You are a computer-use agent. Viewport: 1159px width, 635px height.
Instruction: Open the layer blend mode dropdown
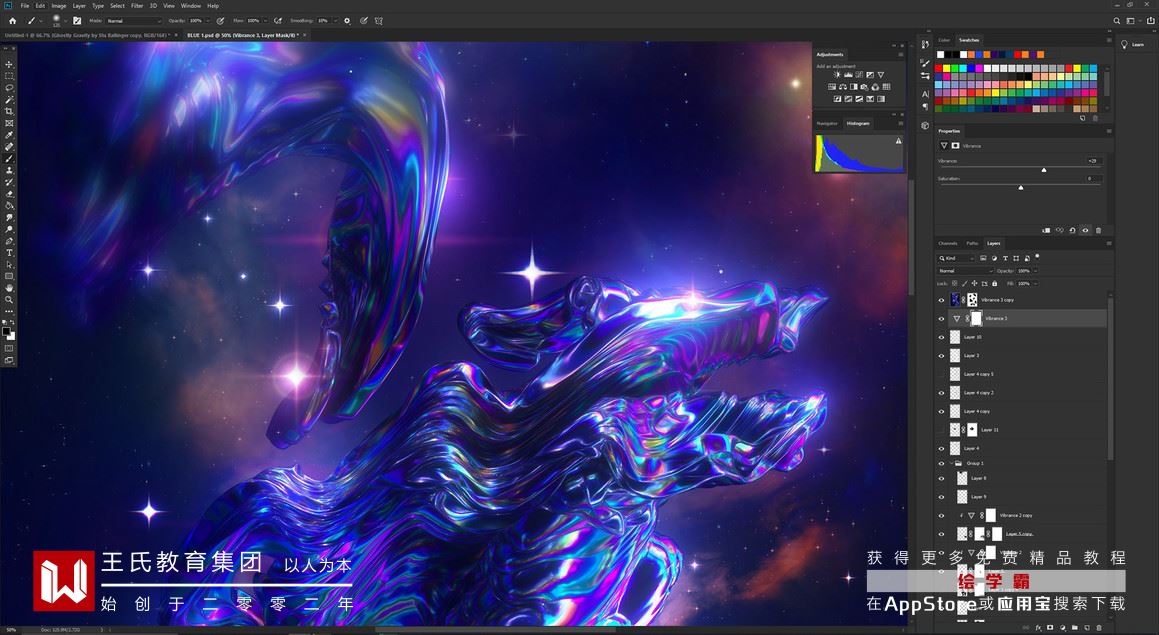coord(965,271)
